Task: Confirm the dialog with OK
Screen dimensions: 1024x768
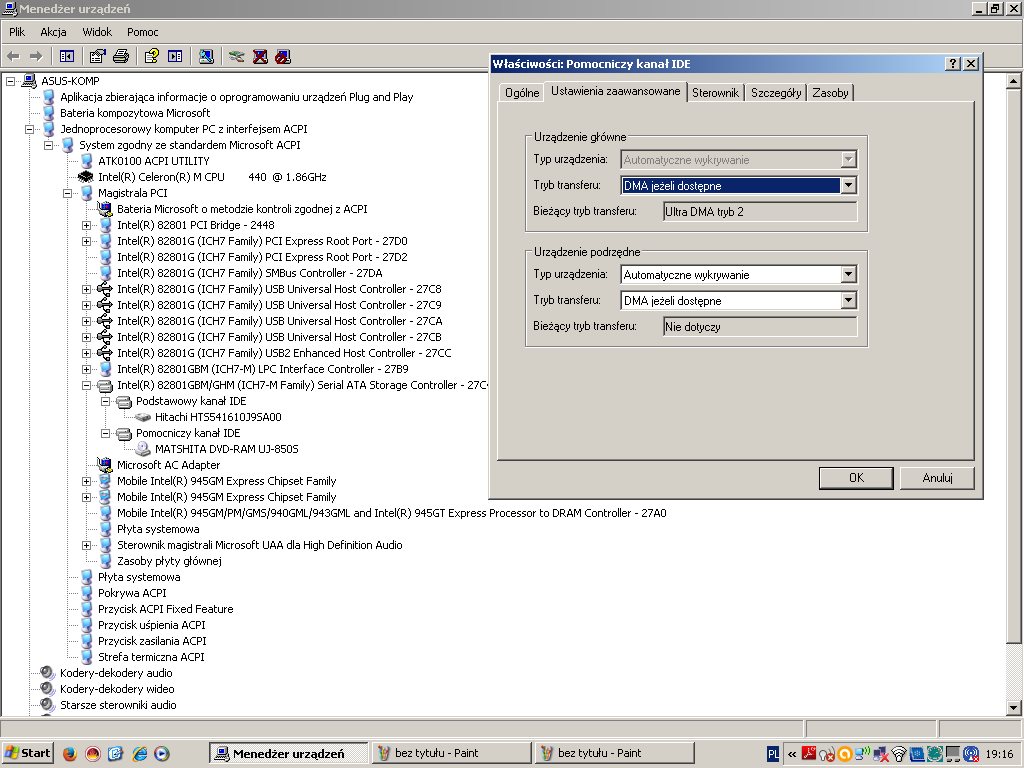Action: point(856,478)
